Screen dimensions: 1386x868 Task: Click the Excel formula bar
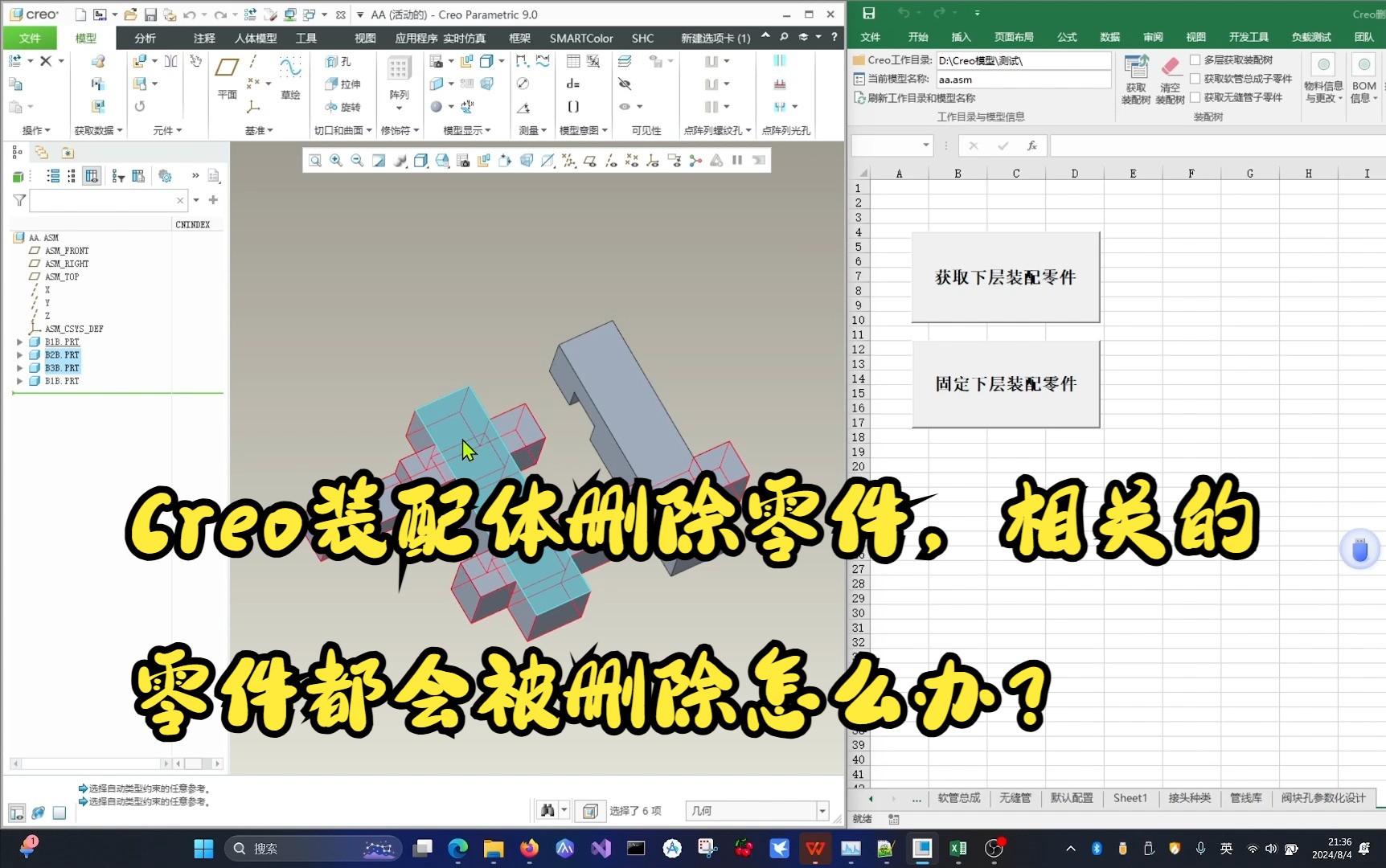tap(1217, 145)
